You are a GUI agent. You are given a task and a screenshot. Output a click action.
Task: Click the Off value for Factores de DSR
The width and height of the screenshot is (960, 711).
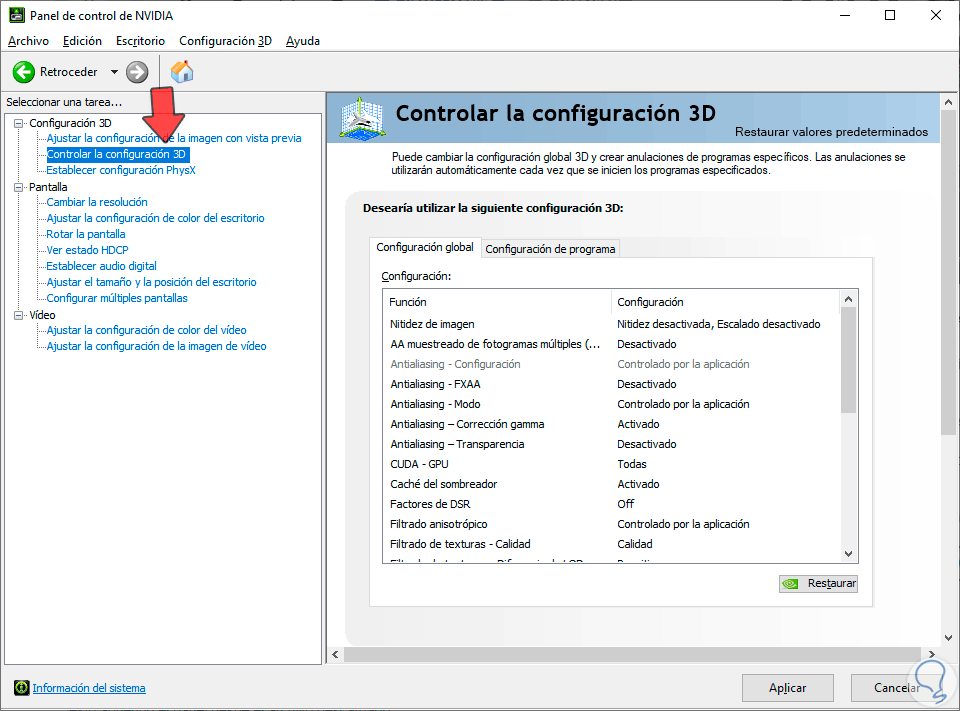tap(626, 504)
